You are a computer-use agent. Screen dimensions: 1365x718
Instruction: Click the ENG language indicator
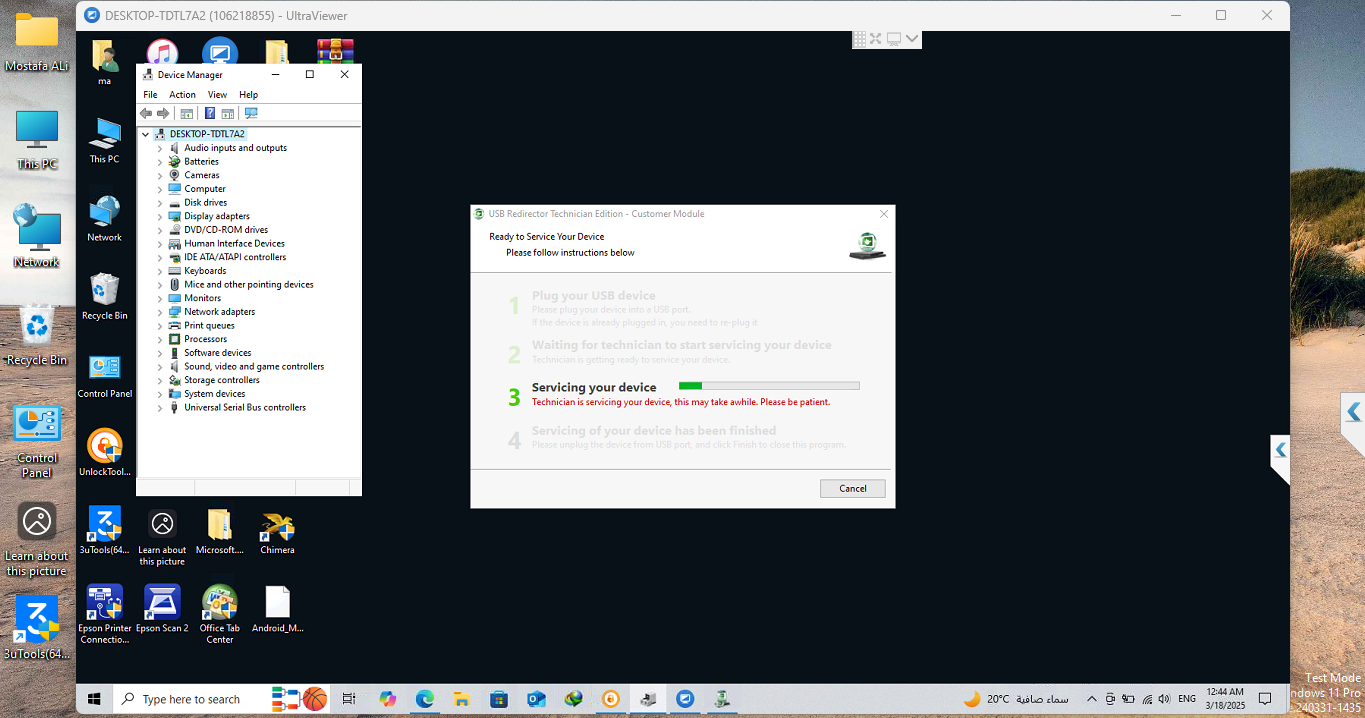(1186, 699)
